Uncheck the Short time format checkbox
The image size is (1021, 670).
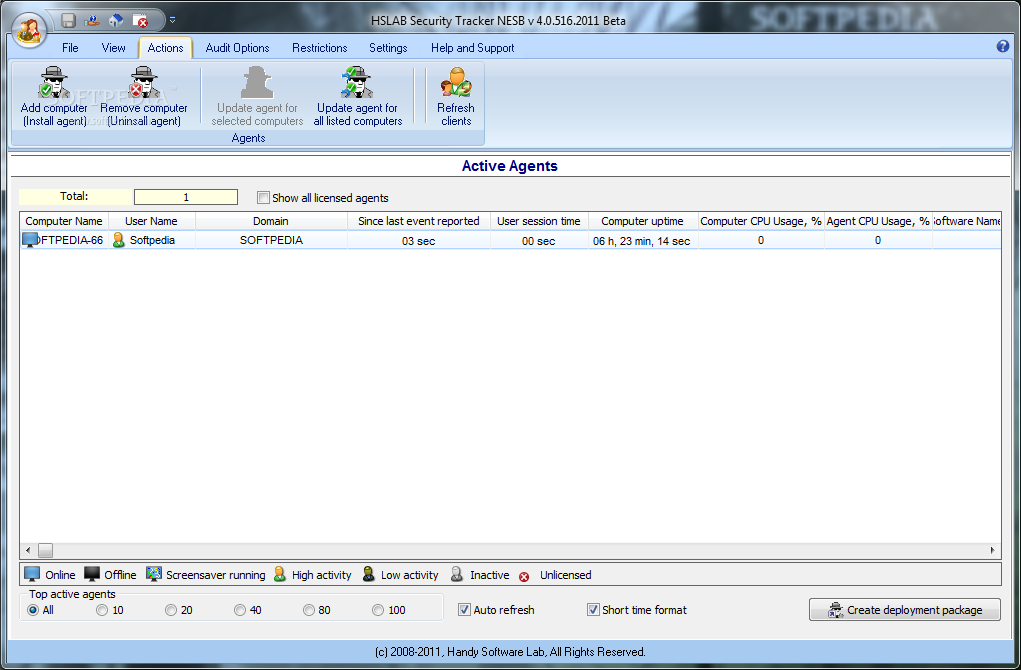[x=593, y=609]
